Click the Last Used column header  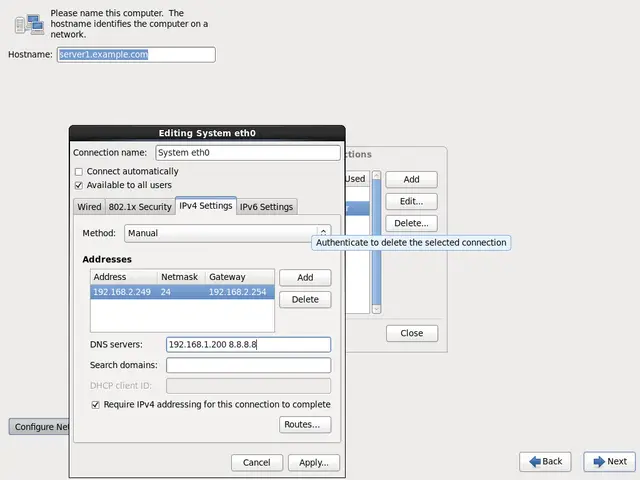pyautogui.click(x=357, y=179)
